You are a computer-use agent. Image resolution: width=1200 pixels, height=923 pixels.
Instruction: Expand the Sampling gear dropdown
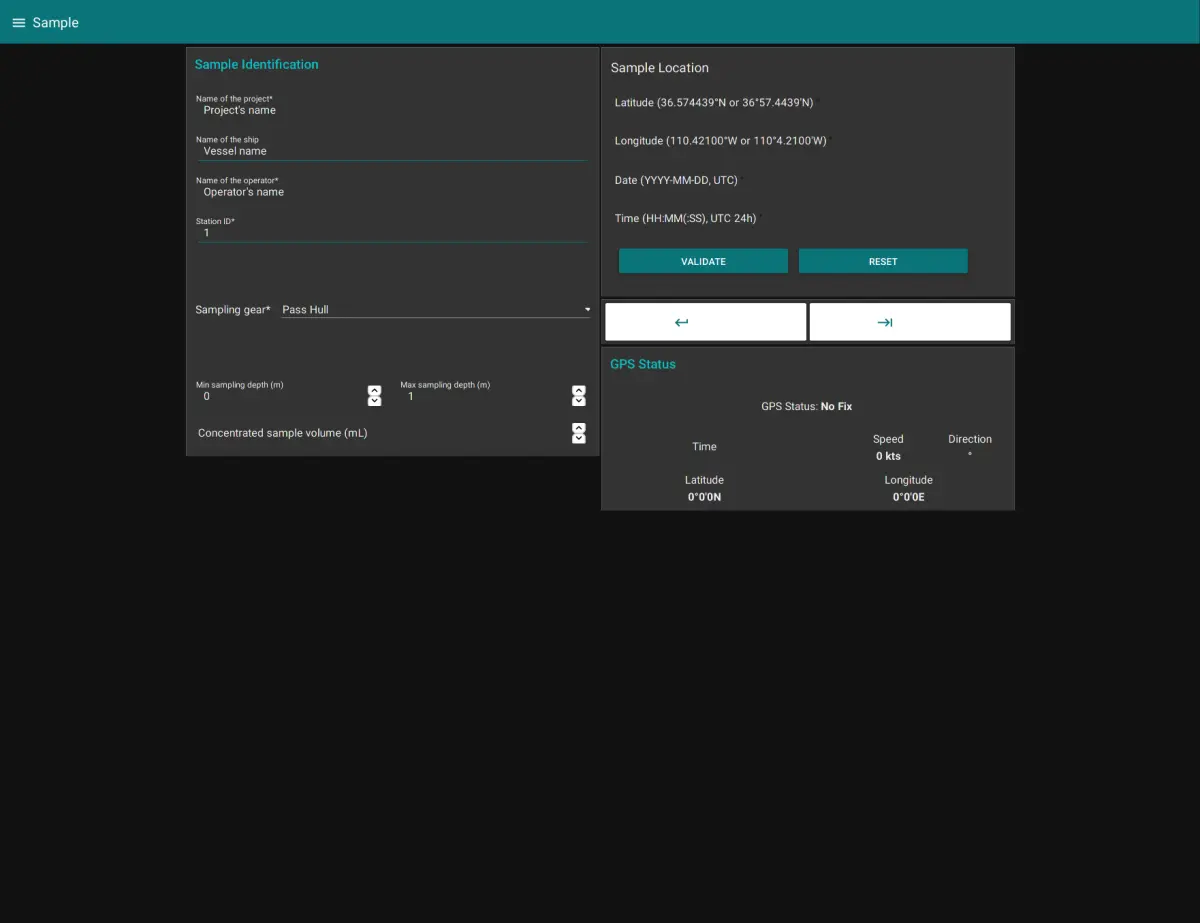click(x=435, y=310)
